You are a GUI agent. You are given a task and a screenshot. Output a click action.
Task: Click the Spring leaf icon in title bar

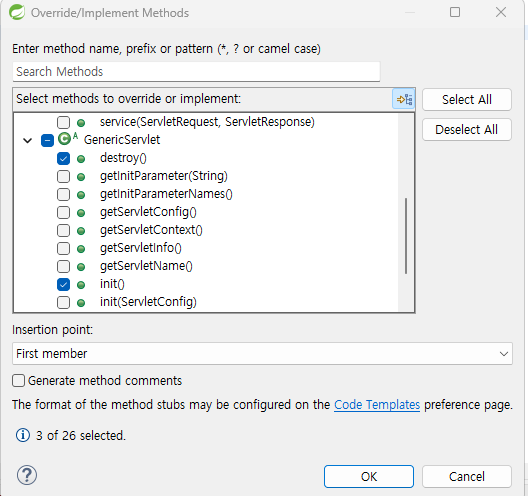[17, 12]
